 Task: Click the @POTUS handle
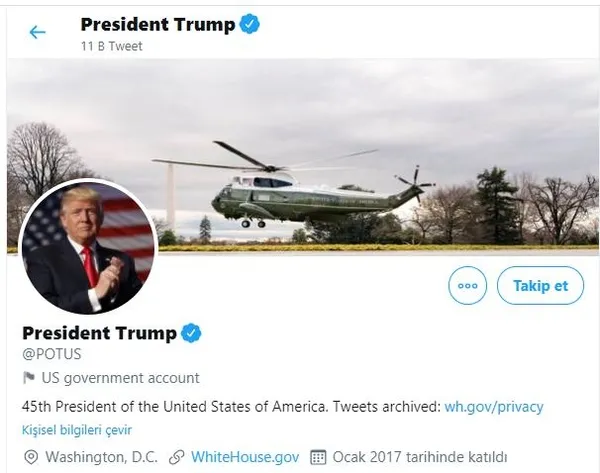coord(50,355)
